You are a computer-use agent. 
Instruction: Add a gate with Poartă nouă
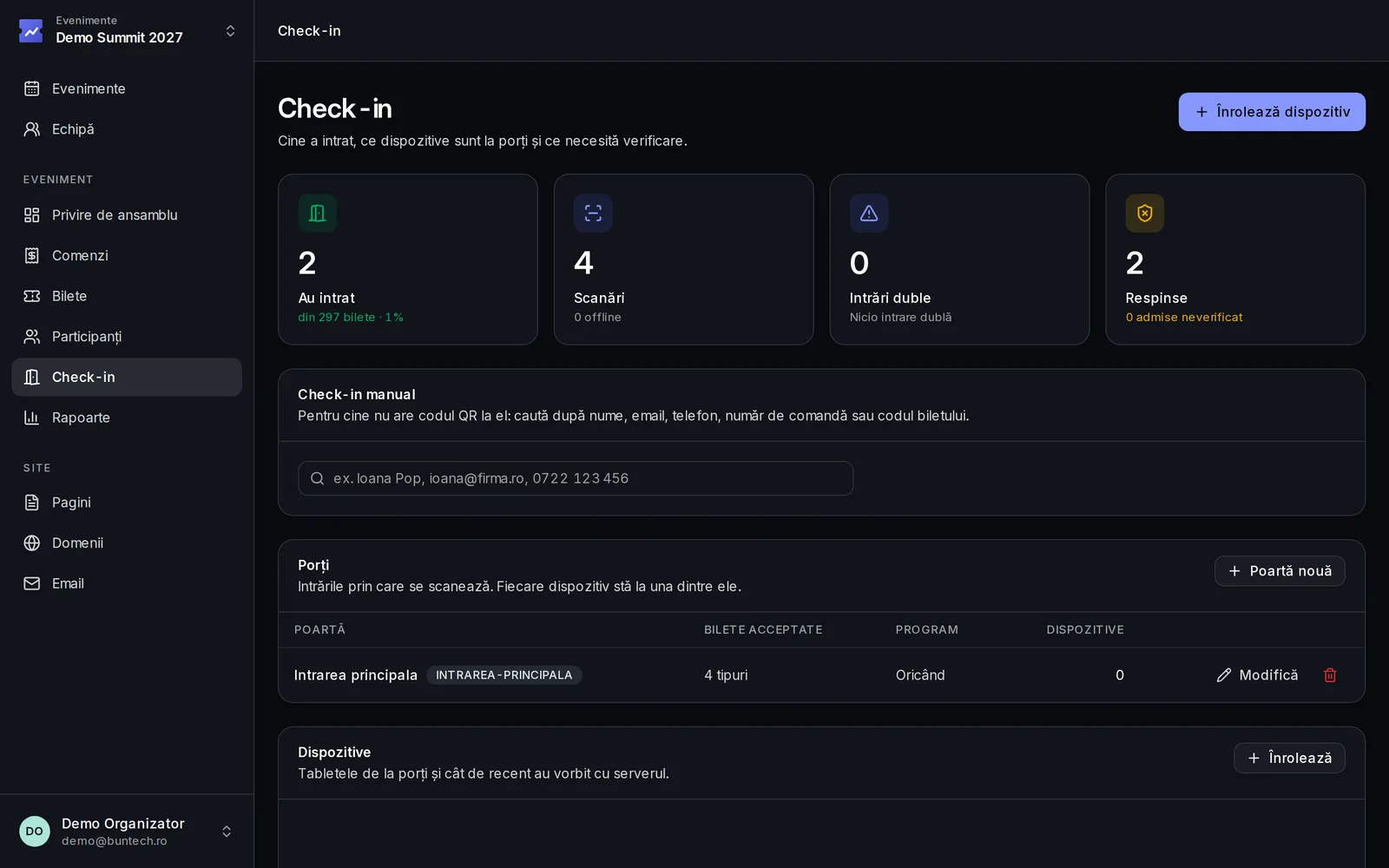pyautogui.click(x=1280, y=571)
